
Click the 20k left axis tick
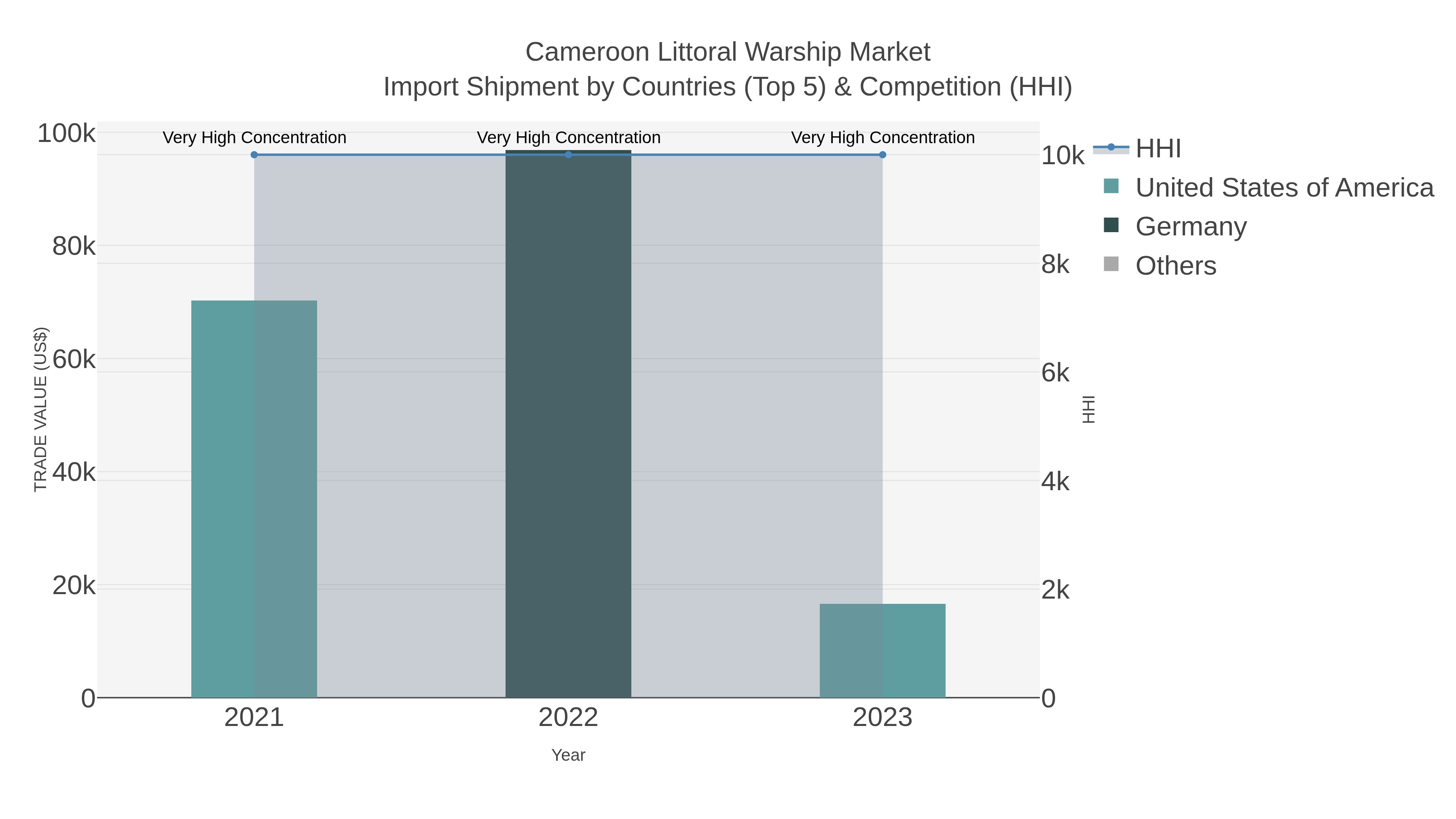pyautogui.click(x=74, y=586)
